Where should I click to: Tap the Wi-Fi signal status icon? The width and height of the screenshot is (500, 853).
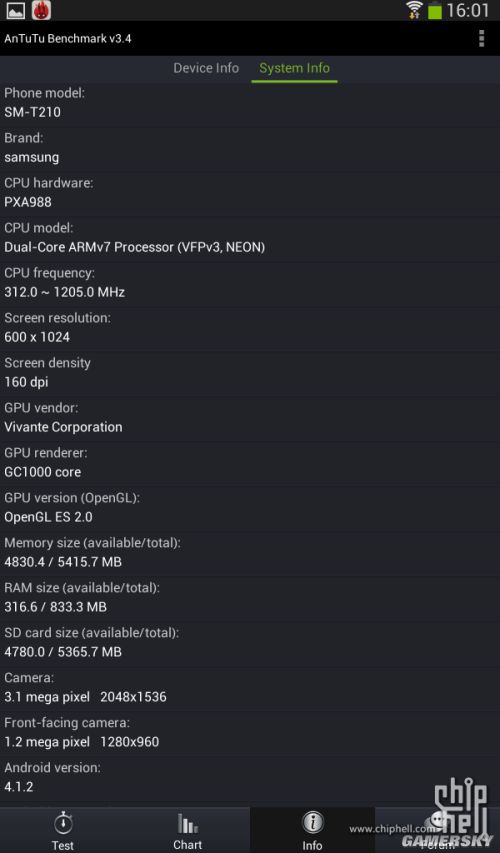click(414, 10)
